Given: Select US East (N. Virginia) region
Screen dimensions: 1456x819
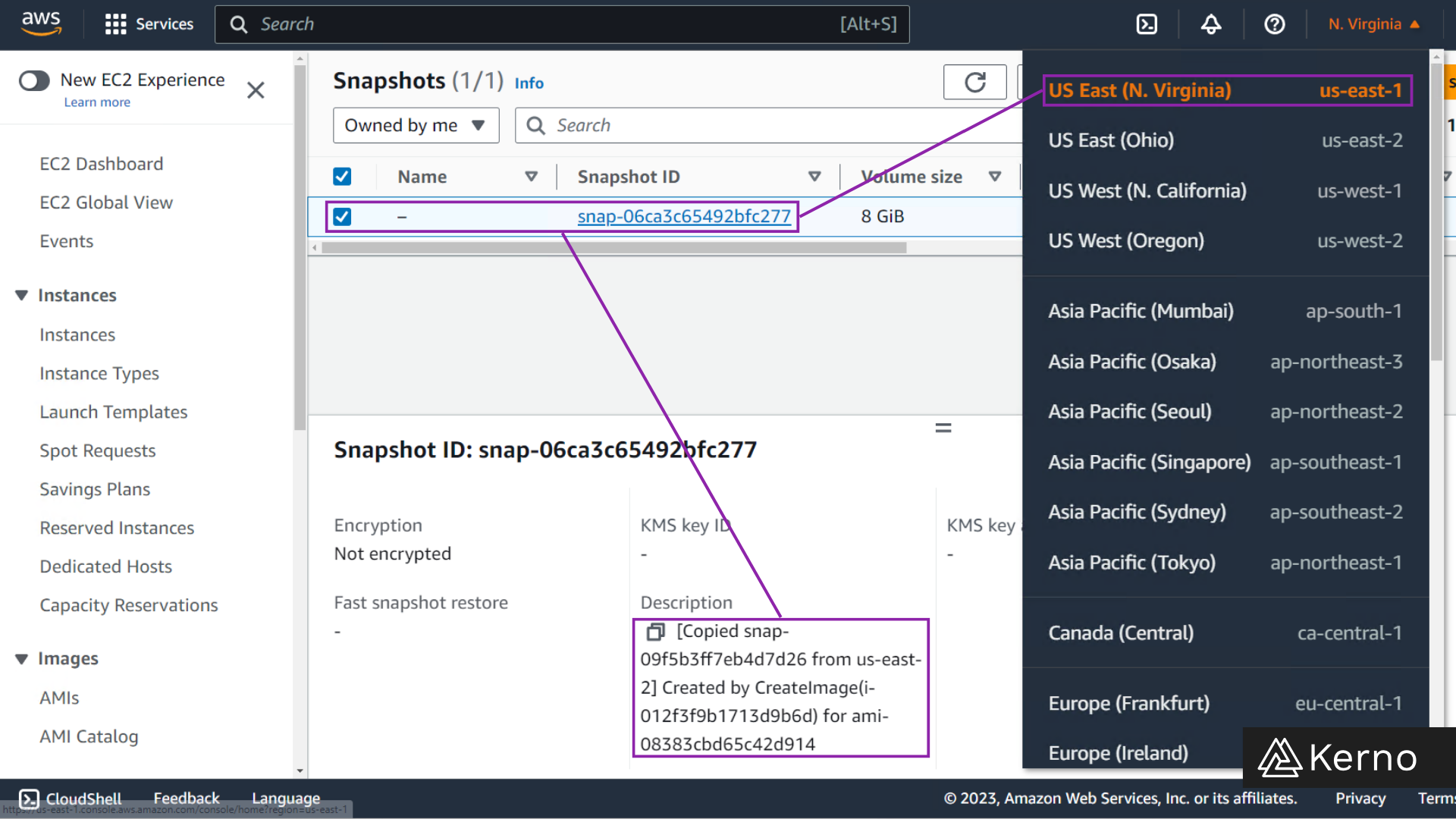Looking at the screenshot, I should [x=1225, y=90].
